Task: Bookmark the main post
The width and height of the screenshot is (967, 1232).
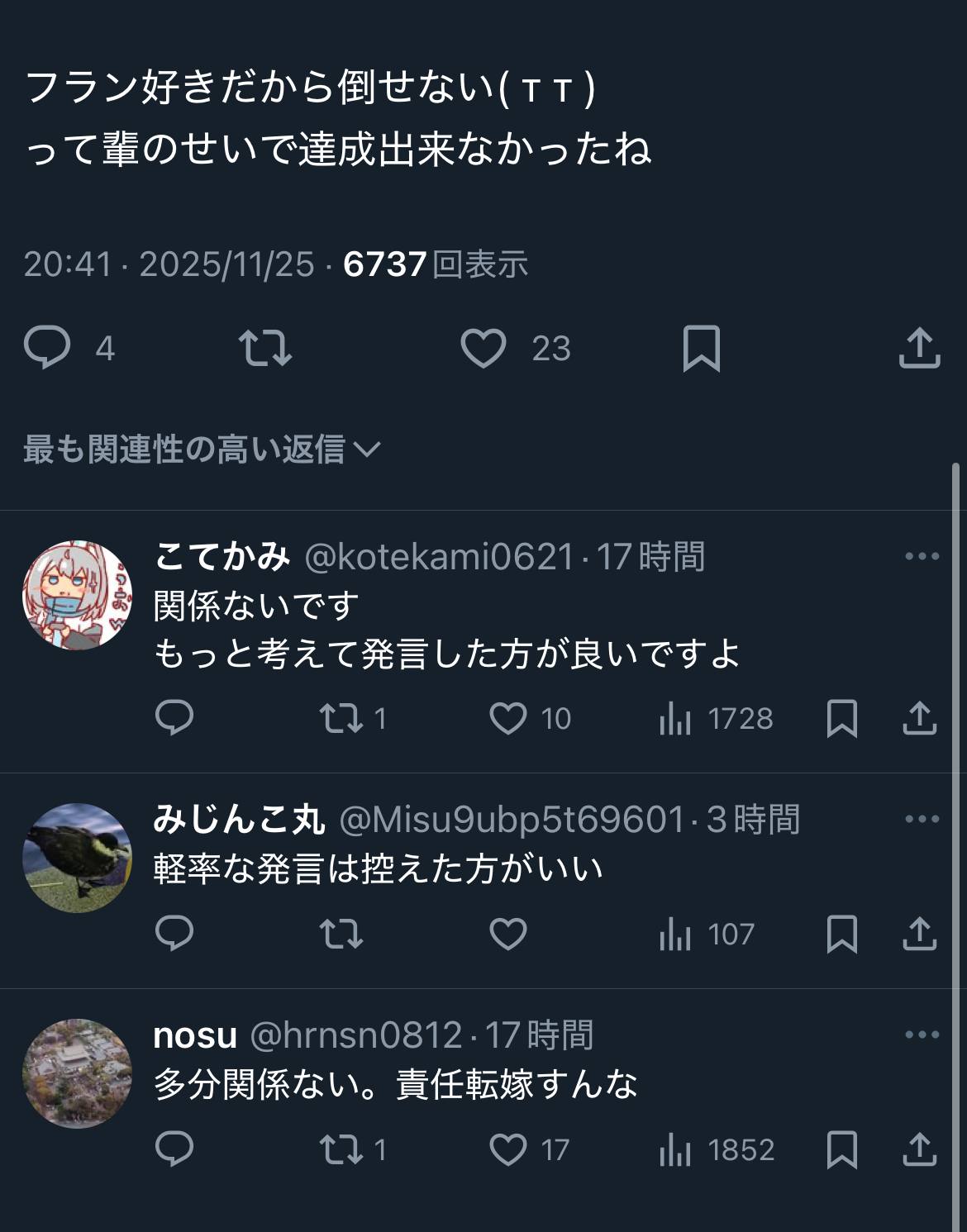Action: click(x=702, y=348)
